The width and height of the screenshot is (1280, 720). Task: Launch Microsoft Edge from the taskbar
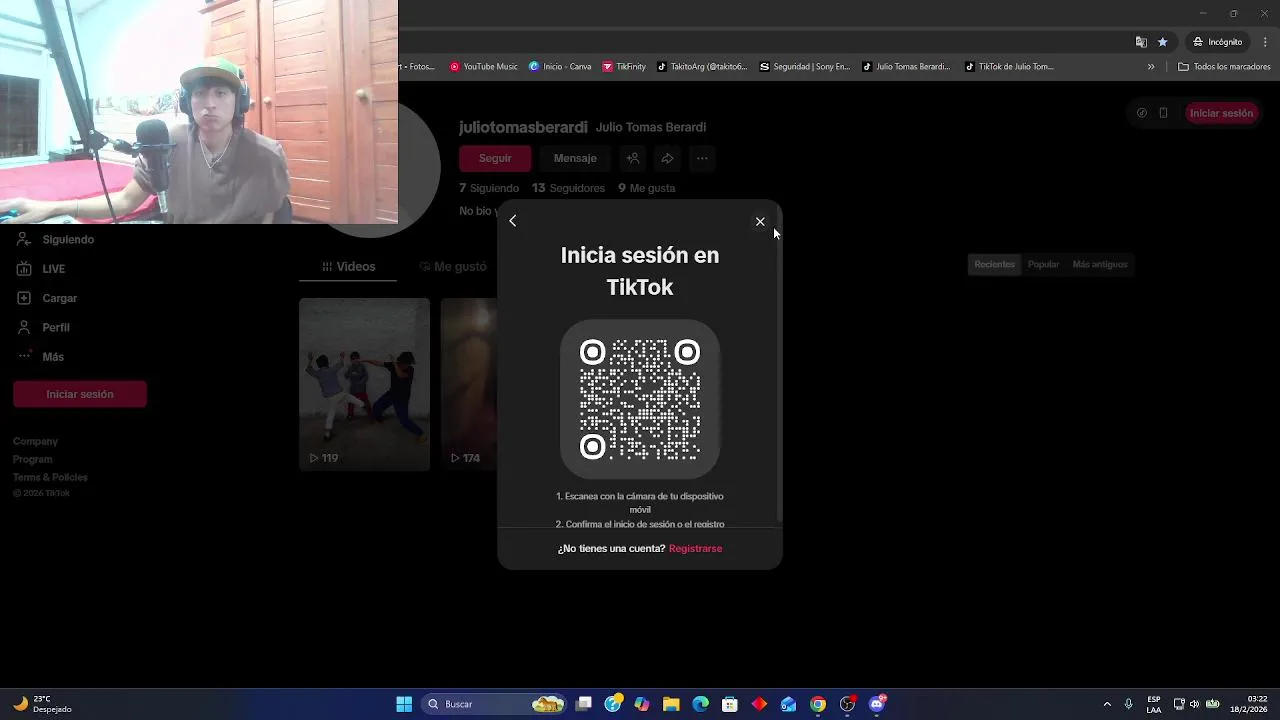pos(701,704)
